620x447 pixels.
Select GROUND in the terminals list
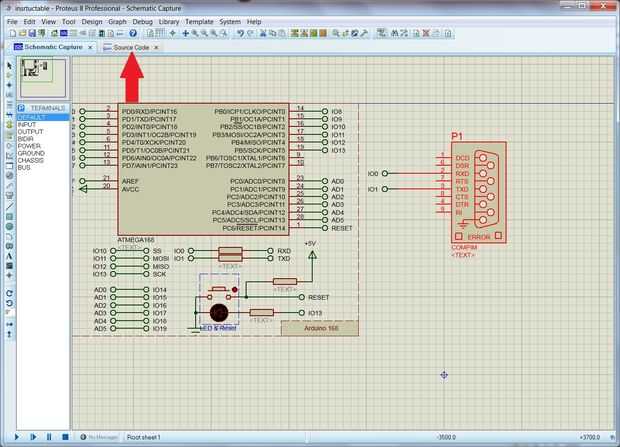point(43,153)
